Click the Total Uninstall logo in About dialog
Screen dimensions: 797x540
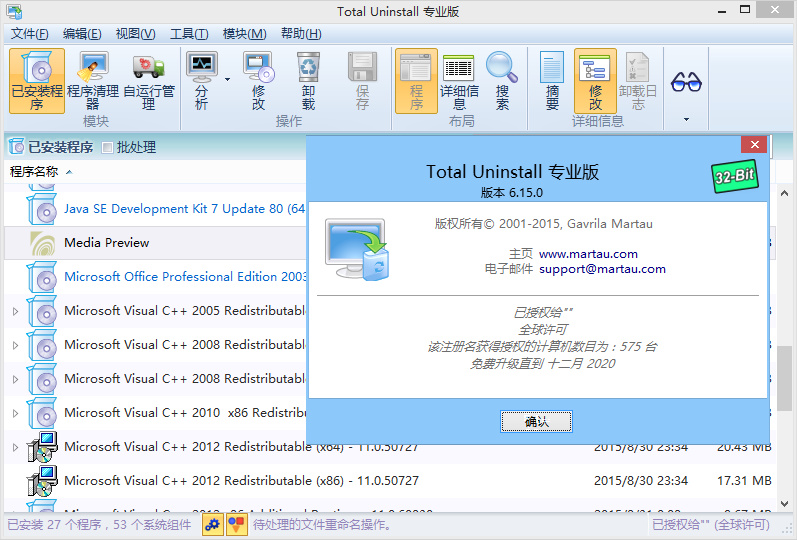[357, 249]
